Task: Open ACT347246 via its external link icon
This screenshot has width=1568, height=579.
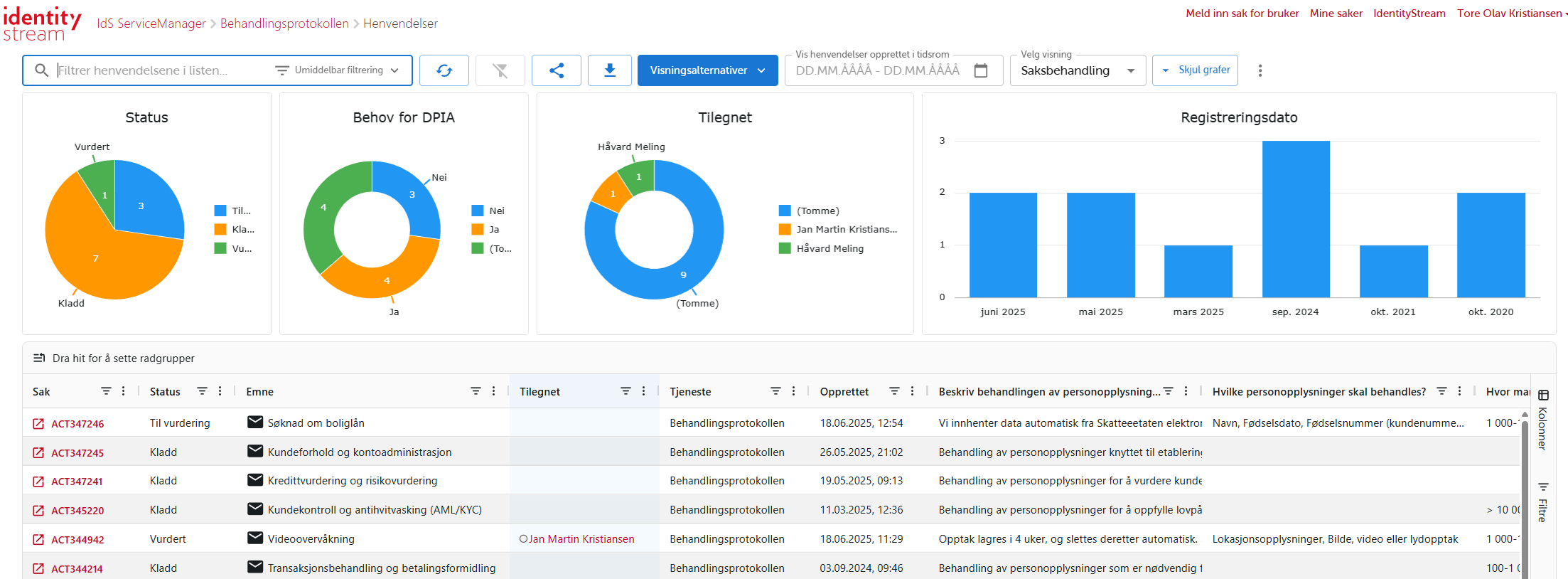Action: pos(38,424)
